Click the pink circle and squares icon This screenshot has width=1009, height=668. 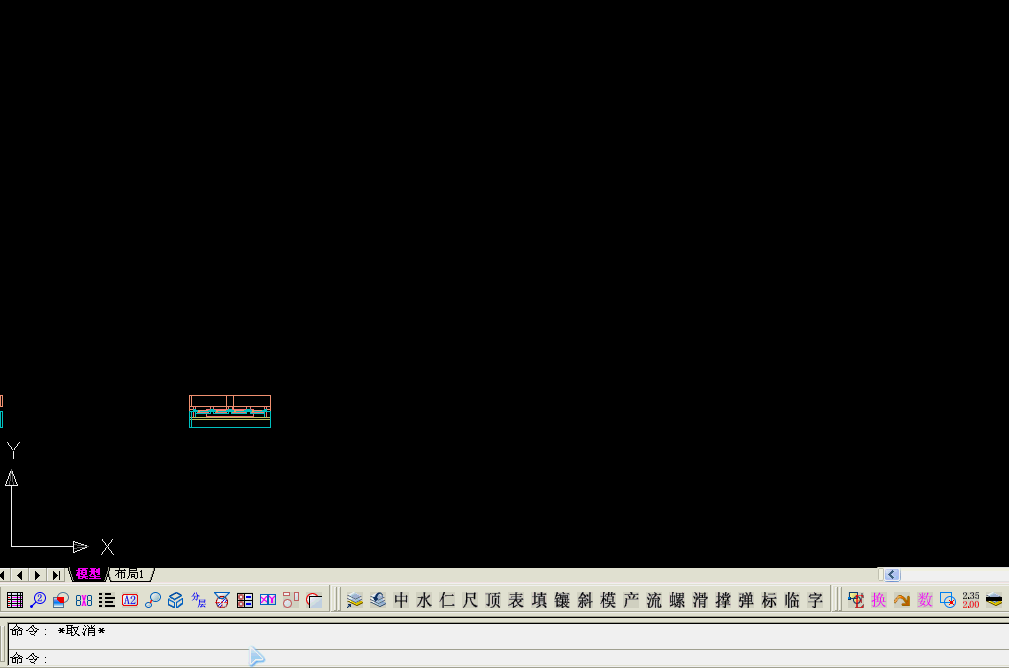pyautogui.click(x=291, y=600)
